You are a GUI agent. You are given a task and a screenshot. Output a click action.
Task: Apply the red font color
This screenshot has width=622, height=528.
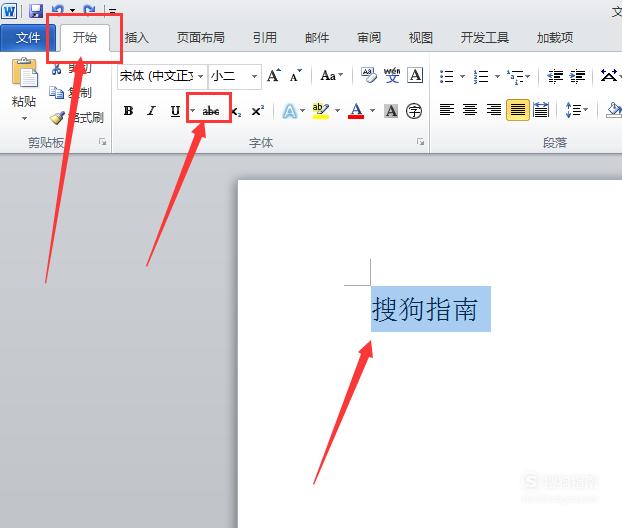[356, 111]
